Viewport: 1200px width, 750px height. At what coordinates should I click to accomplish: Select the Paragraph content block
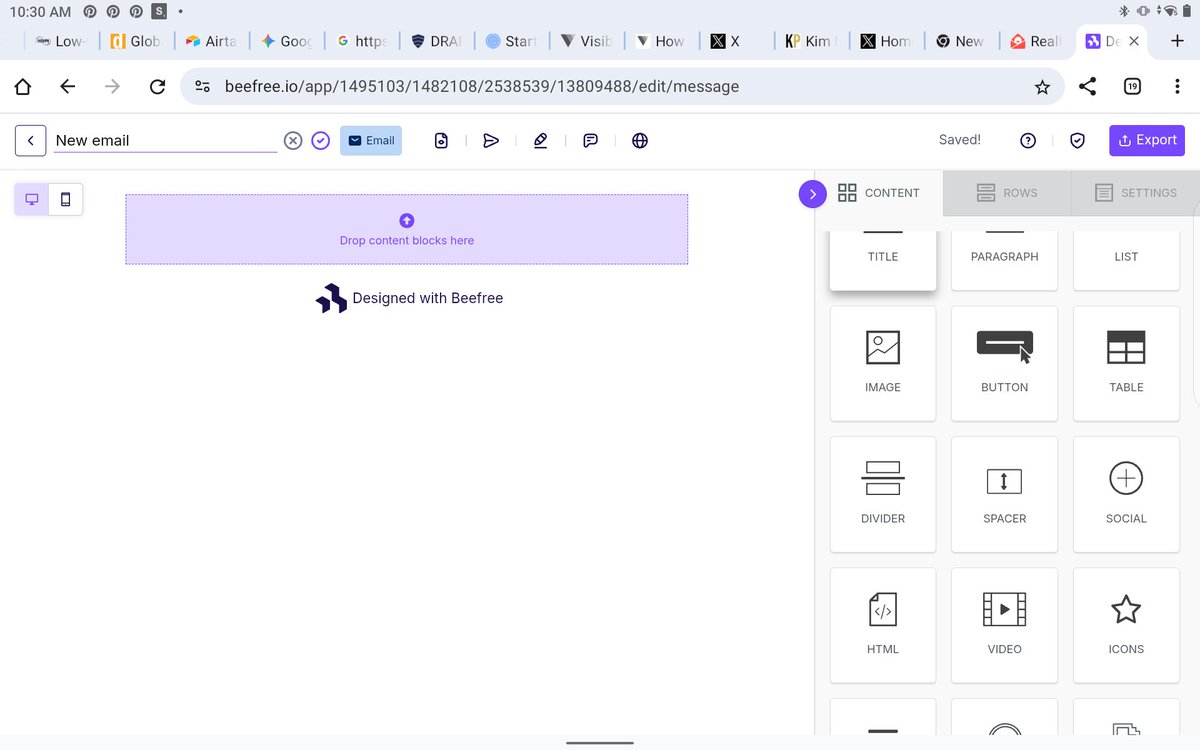(x=1004, y=260)
